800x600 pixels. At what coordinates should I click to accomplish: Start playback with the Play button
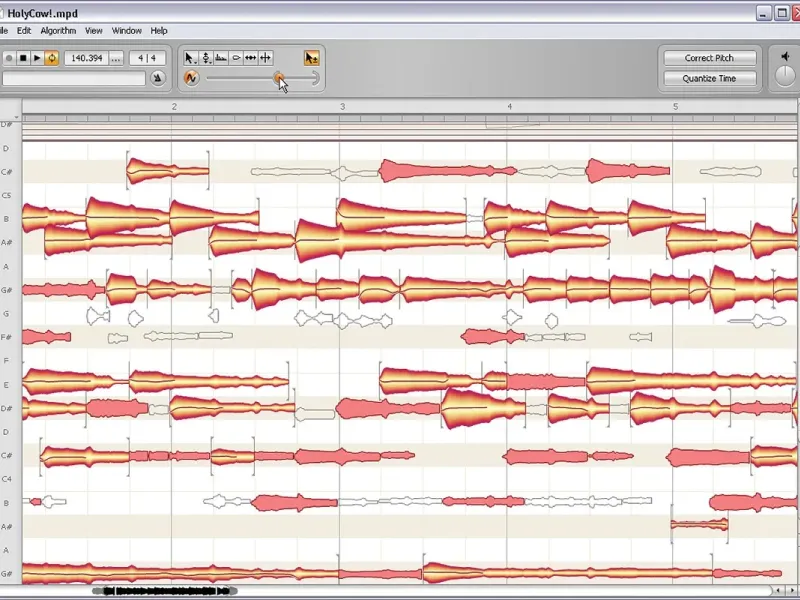(37, 58)
